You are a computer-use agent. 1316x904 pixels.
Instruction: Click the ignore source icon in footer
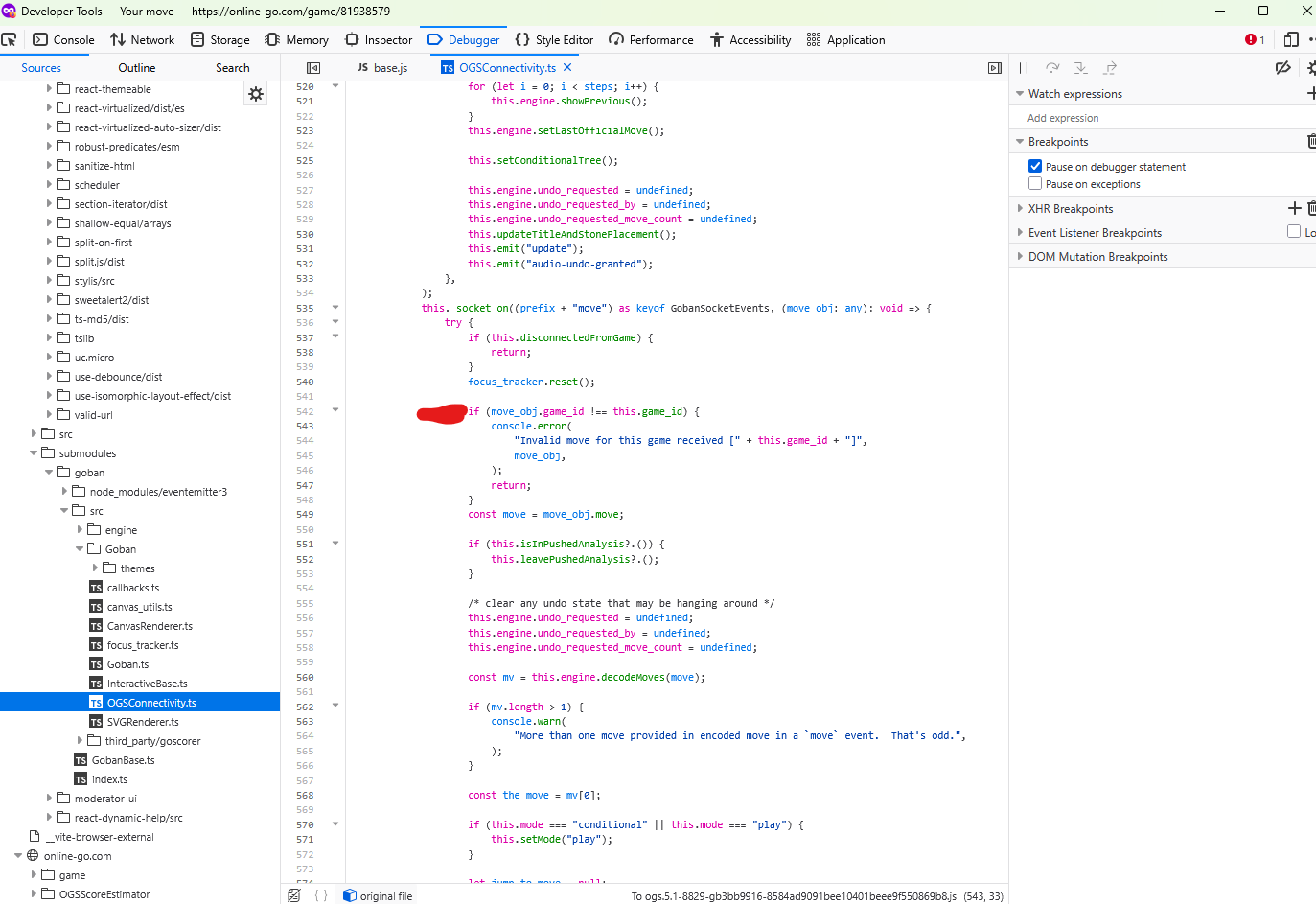pos(294,895)
